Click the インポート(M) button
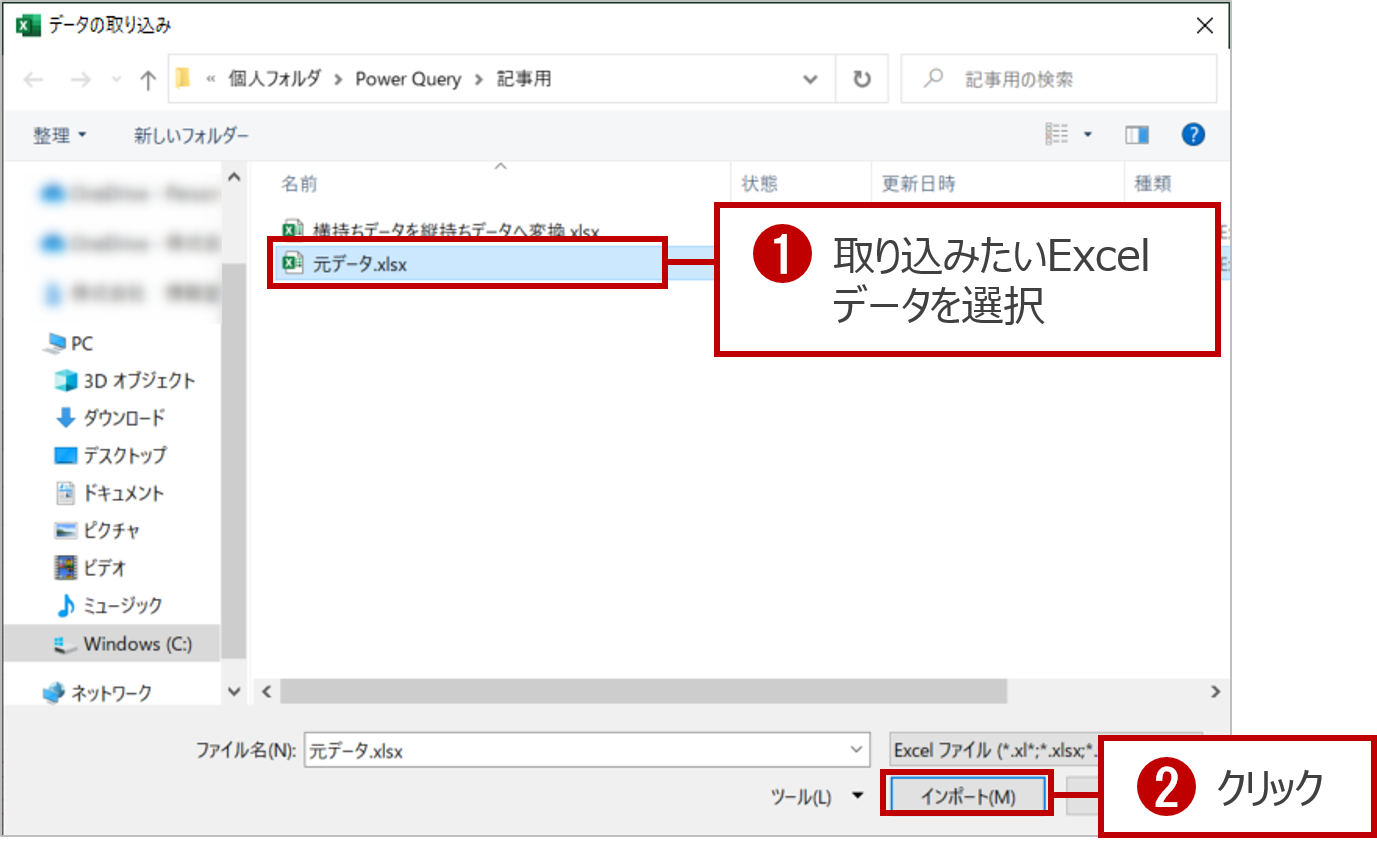Viewport: 1377px width, 844px height. pos(966,796)
